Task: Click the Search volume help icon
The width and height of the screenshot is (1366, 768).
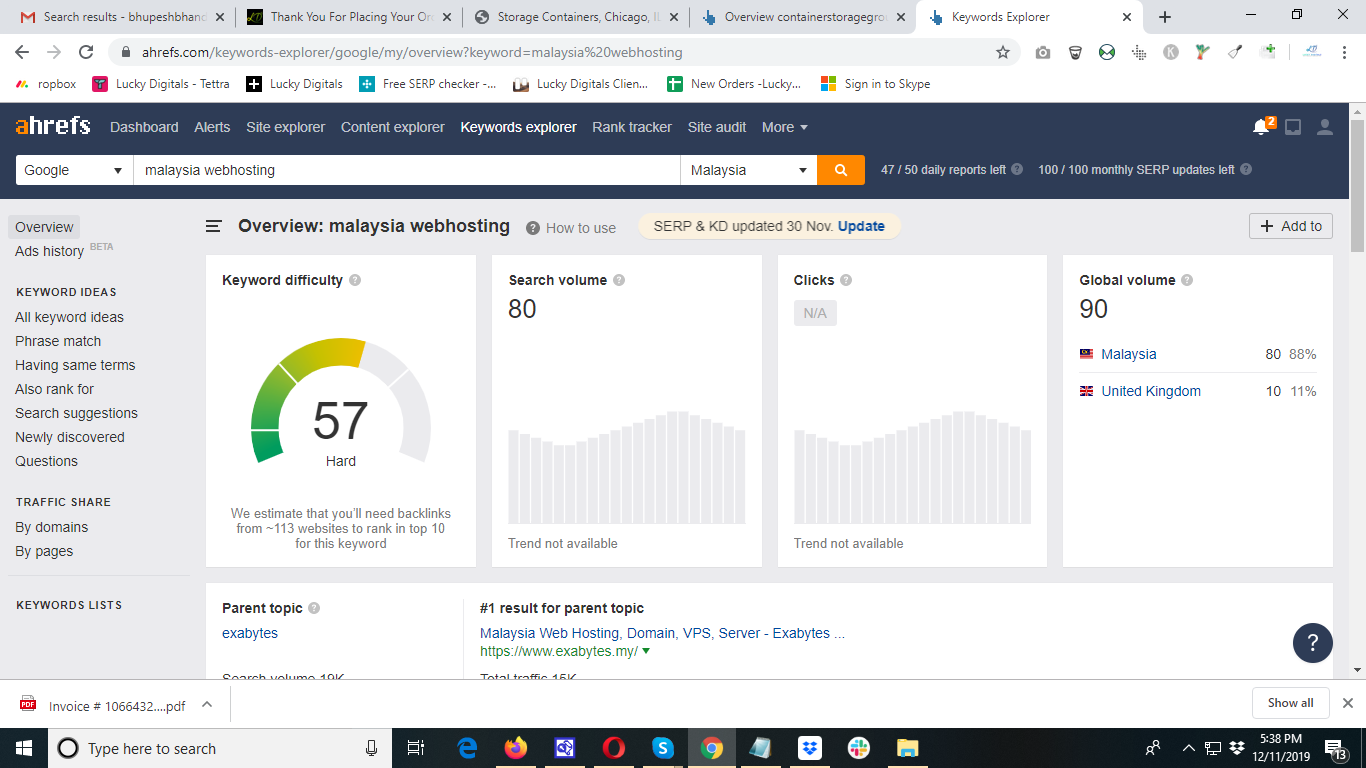Action: coord(619,280)
